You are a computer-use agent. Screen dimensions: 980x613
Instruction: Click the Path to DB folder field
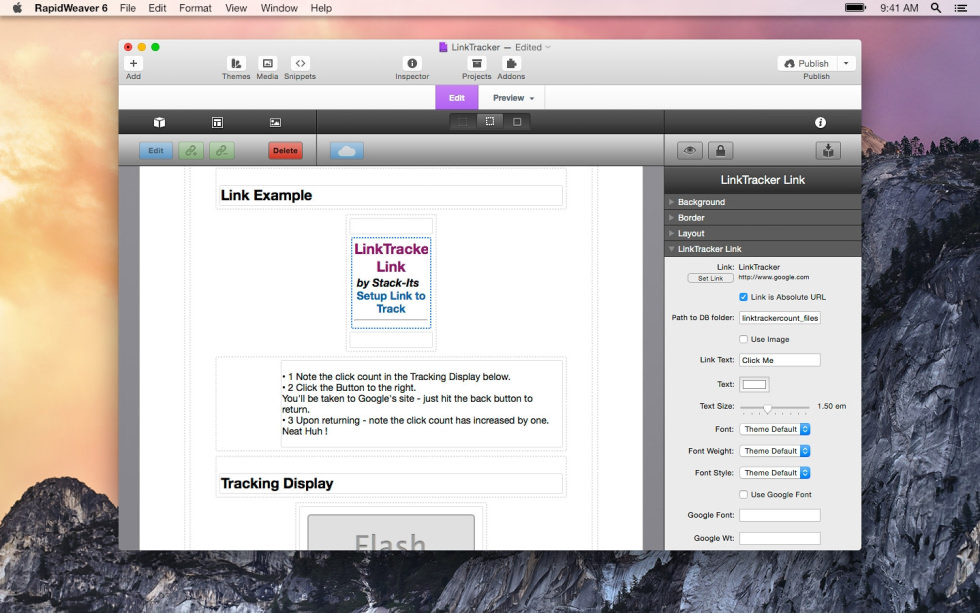tap(780, 318)
